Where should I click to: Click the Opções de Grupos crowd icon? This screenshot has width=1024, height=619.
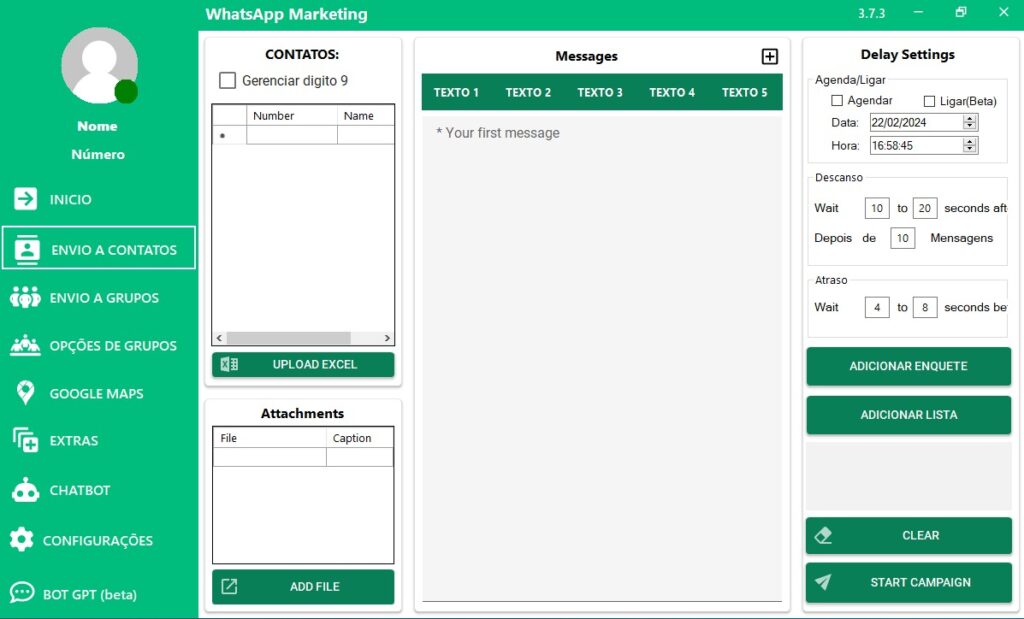click(x=25, y=345)
